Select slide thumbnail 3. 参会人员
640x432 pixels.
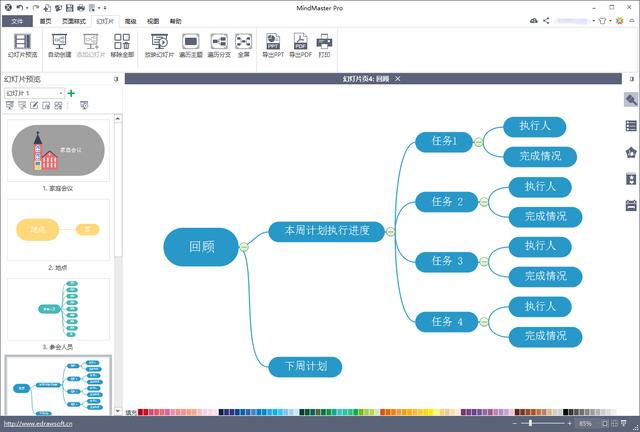pos(58,309)
